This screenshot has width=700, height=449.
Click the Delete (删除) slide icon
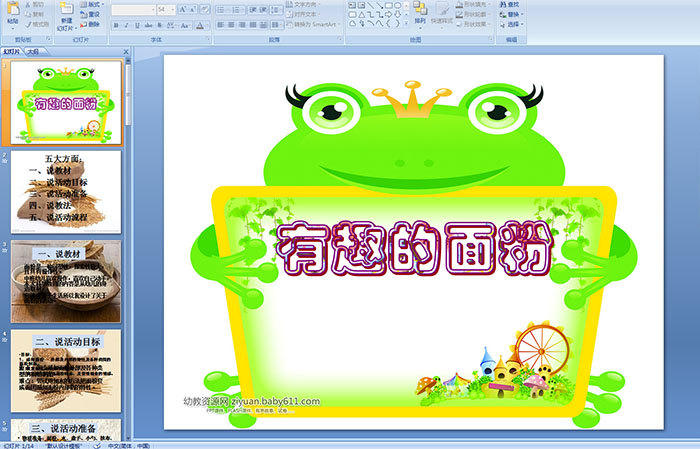pos(83,24)
